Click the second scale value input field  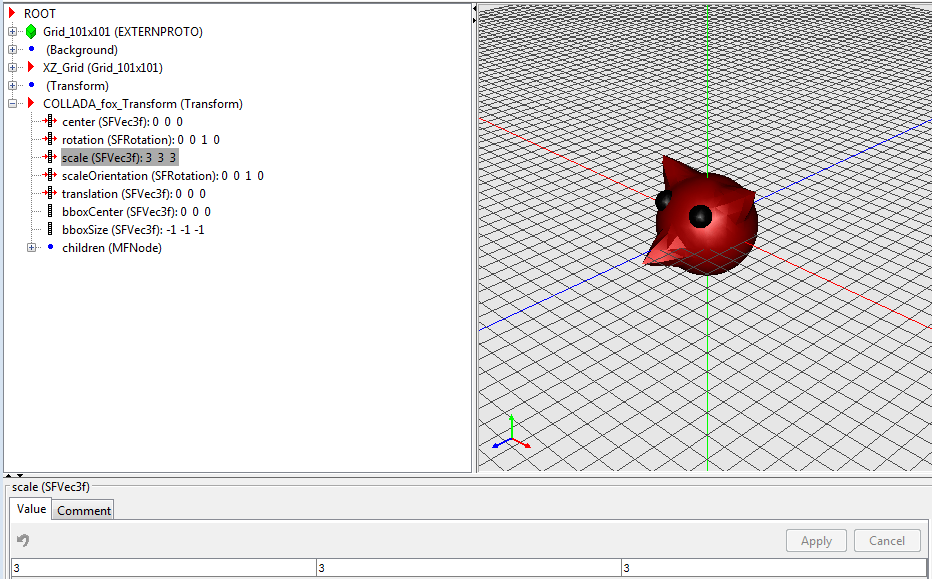click(x=469, y=568)
